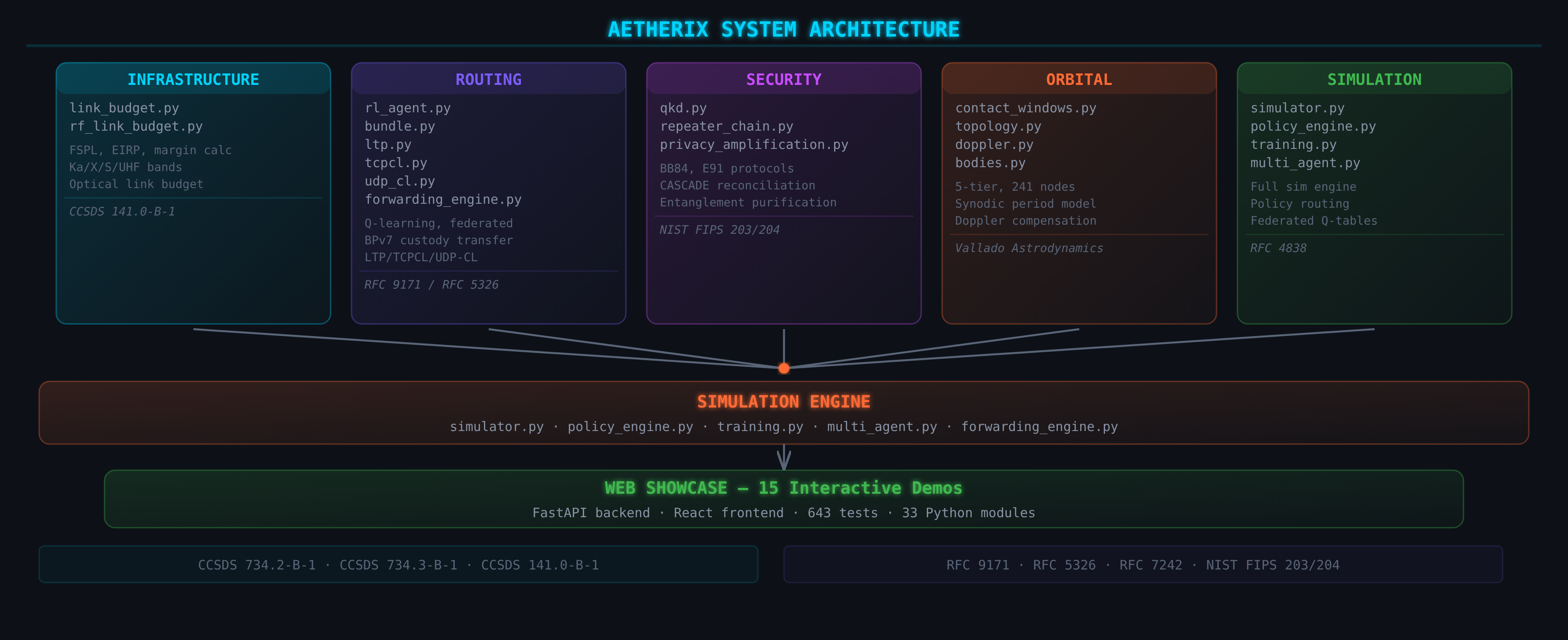Click '5-tier, 241 nodes' note

coord(1015,187)
